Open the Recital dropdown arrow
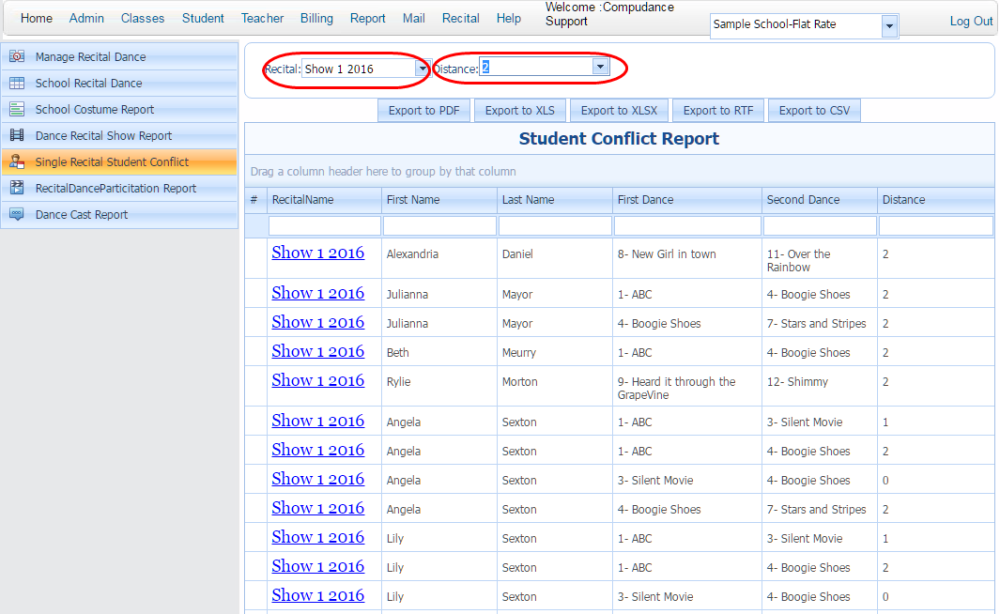The width and height of the screenshot is (1000, 614). tap(422, 68)
